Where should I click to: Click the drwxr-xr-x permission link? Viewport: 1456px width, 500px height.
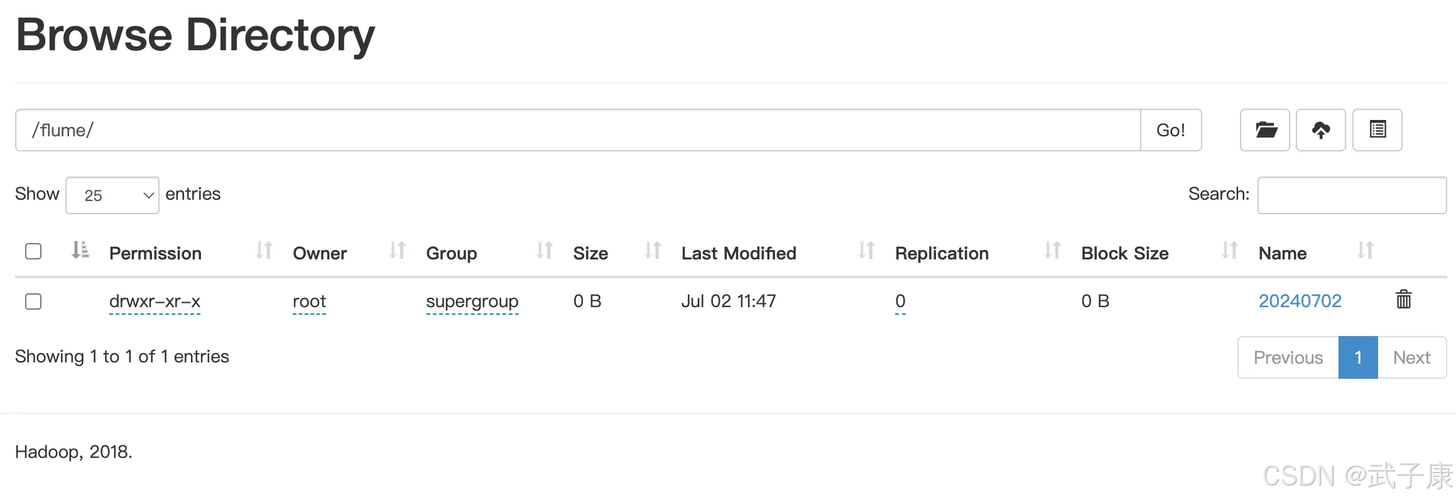[155, 301]
